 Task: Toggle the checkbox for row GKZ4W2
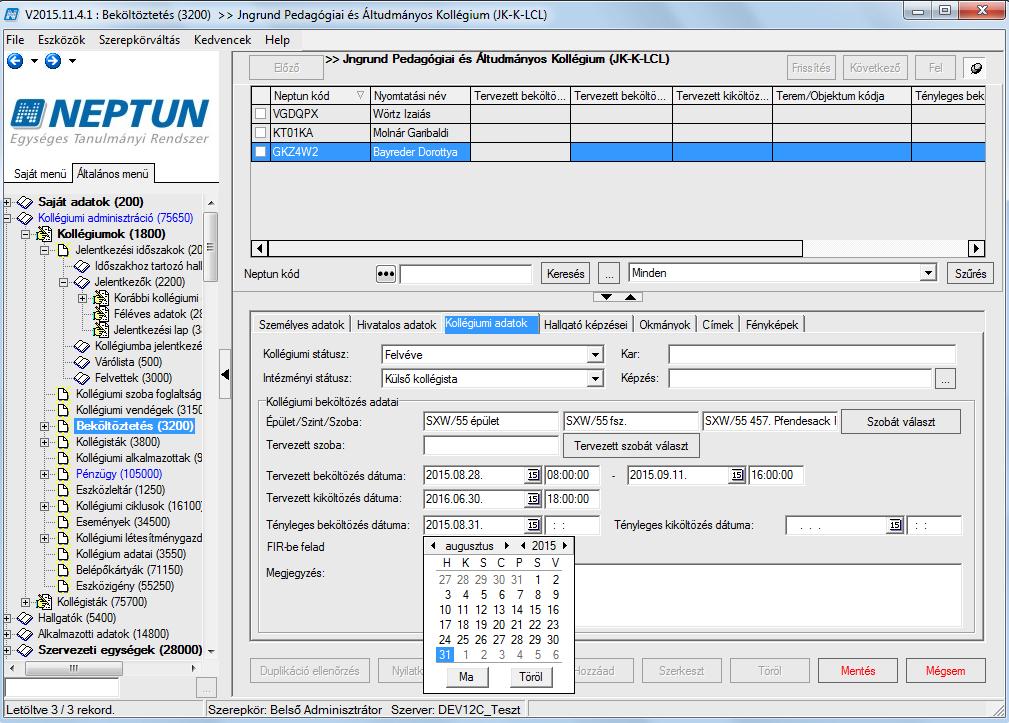[x=261, y=152]
